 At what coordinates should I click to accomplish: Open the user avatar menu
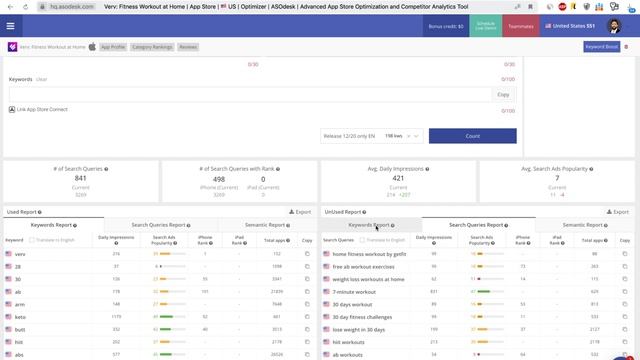click(x=614, y=26)
